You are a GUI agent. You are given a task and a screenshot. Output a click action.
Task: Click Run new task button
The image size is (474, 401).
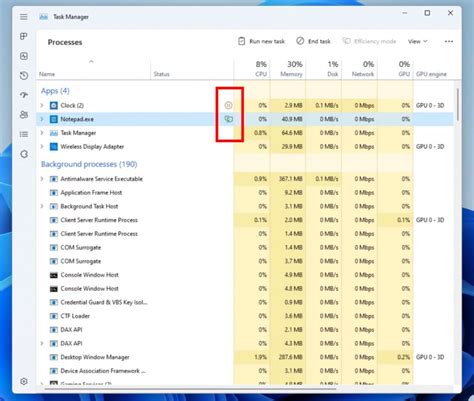point(261,41)
